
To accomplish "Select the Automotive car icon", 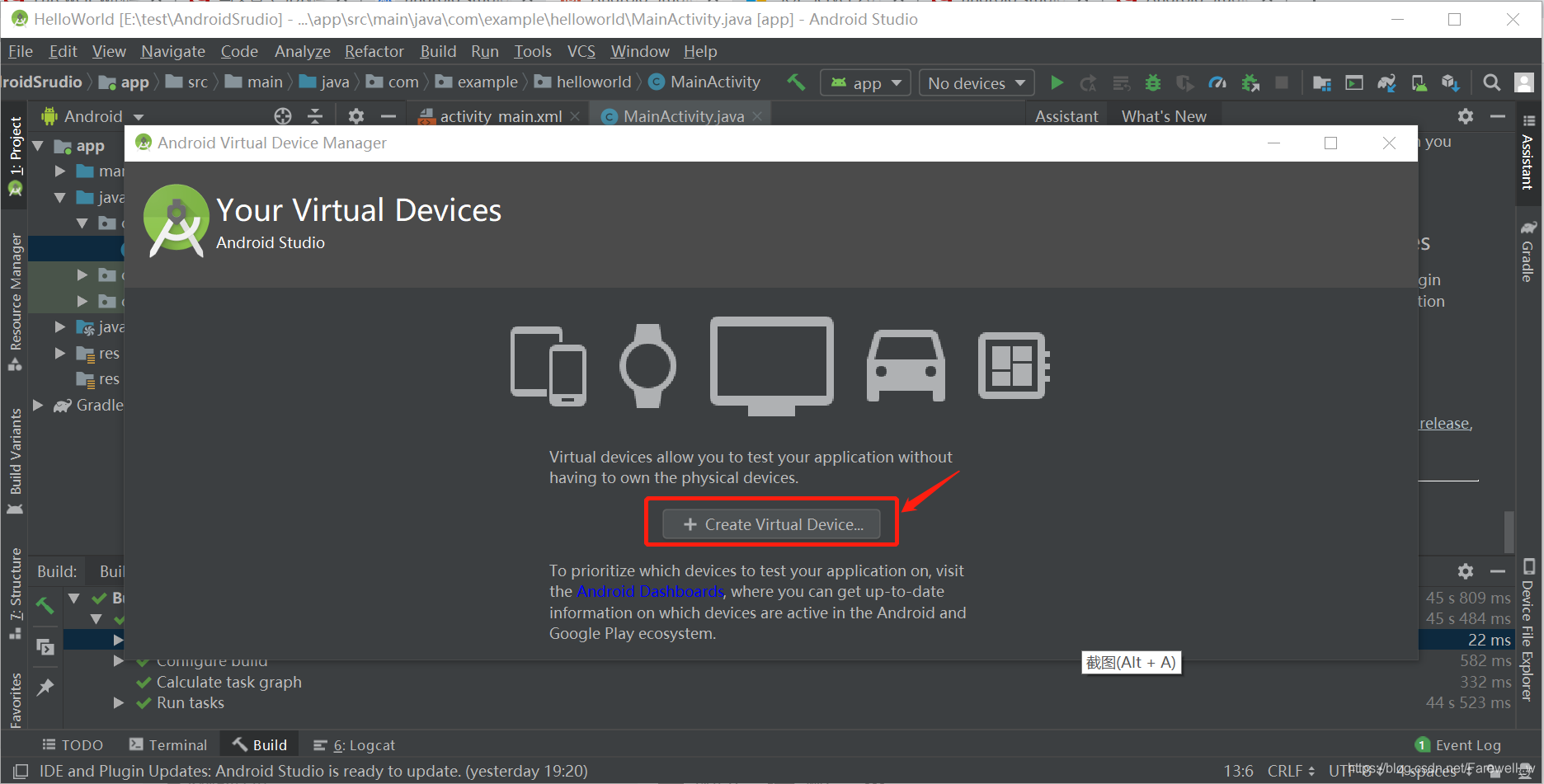I will [906, 366].
